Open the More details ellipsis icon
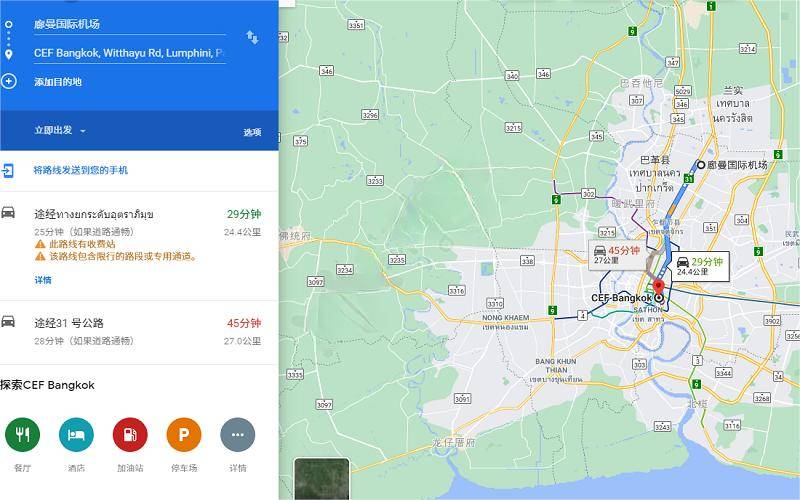800x500 pixels. pos(238,435)
